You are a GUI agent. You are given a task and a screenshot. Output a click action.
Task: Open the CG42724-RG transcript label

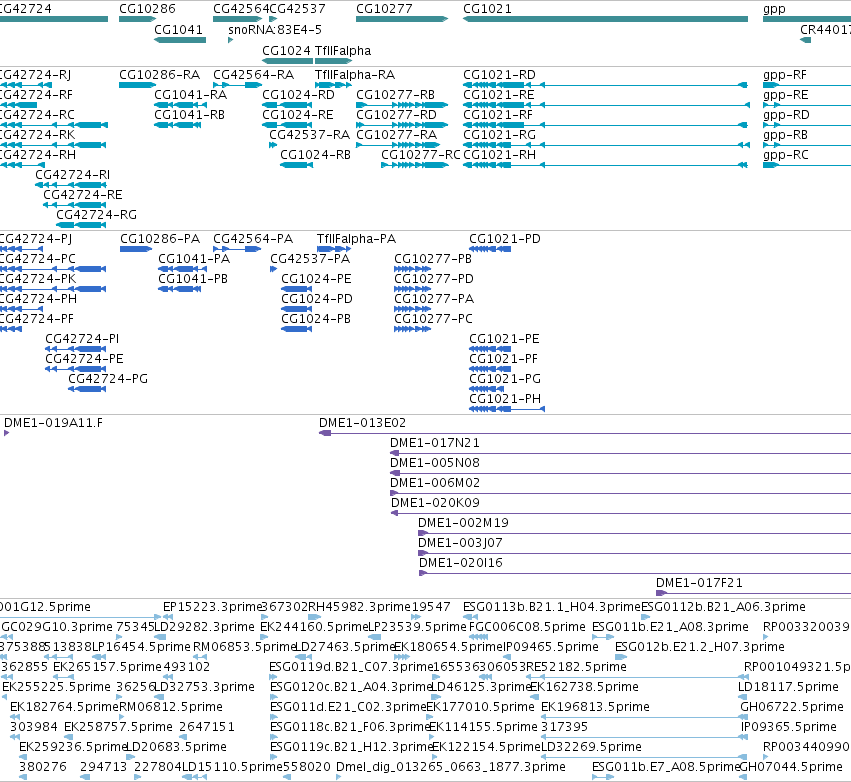tap(96, 215)
